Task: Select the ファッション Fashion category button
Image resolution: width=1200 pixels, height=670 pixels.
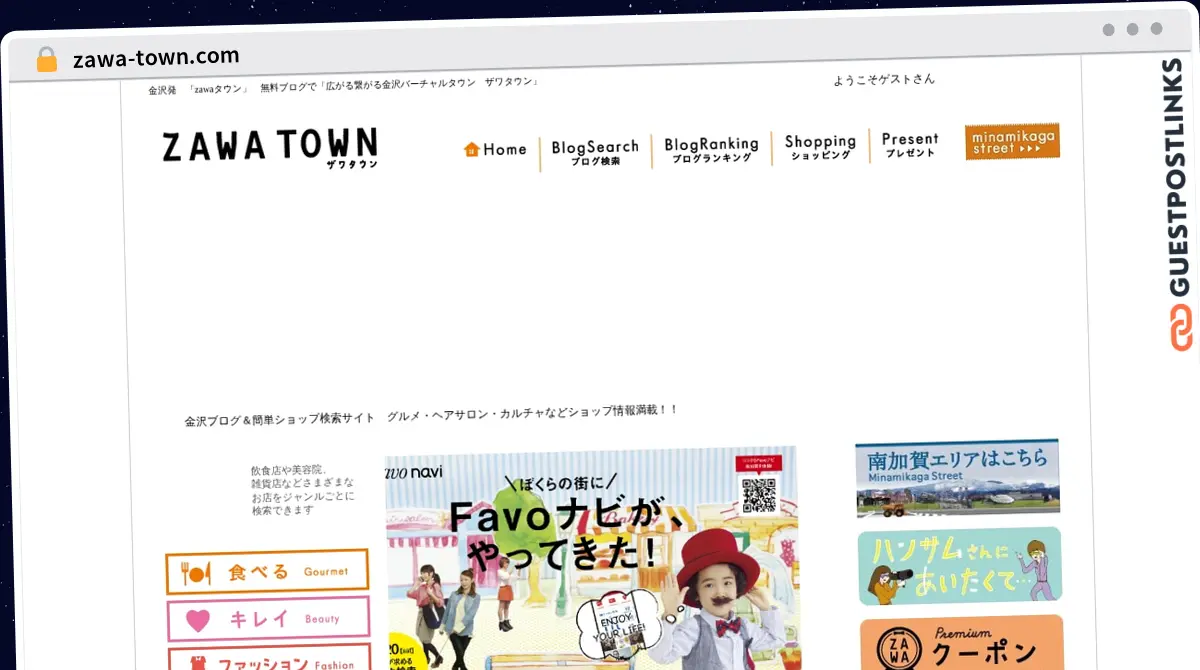Action: [x=267, y=659]
